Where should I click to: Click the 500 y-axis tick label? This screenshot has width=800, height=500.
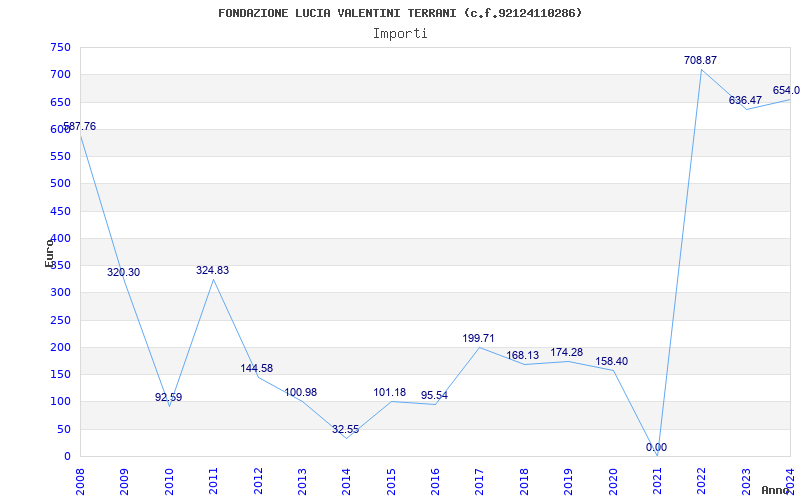click(x=60, y=184)
